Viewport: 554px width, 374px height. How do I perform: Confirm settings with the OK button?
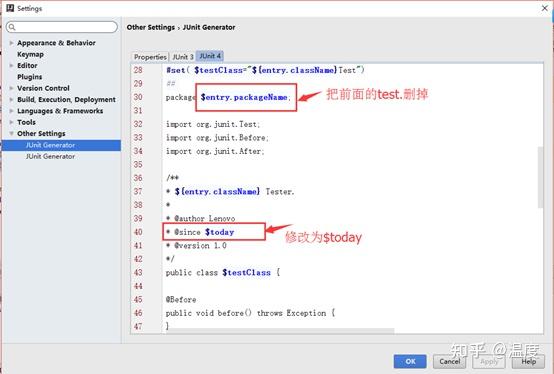(410, 361)
